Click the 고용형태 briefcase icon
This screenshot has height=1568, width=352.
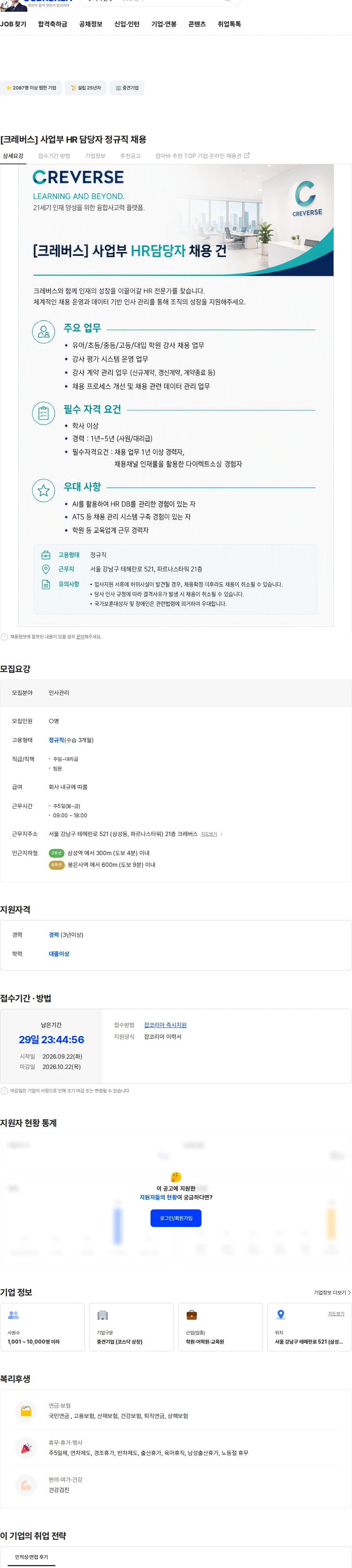(x=46, y=555)
